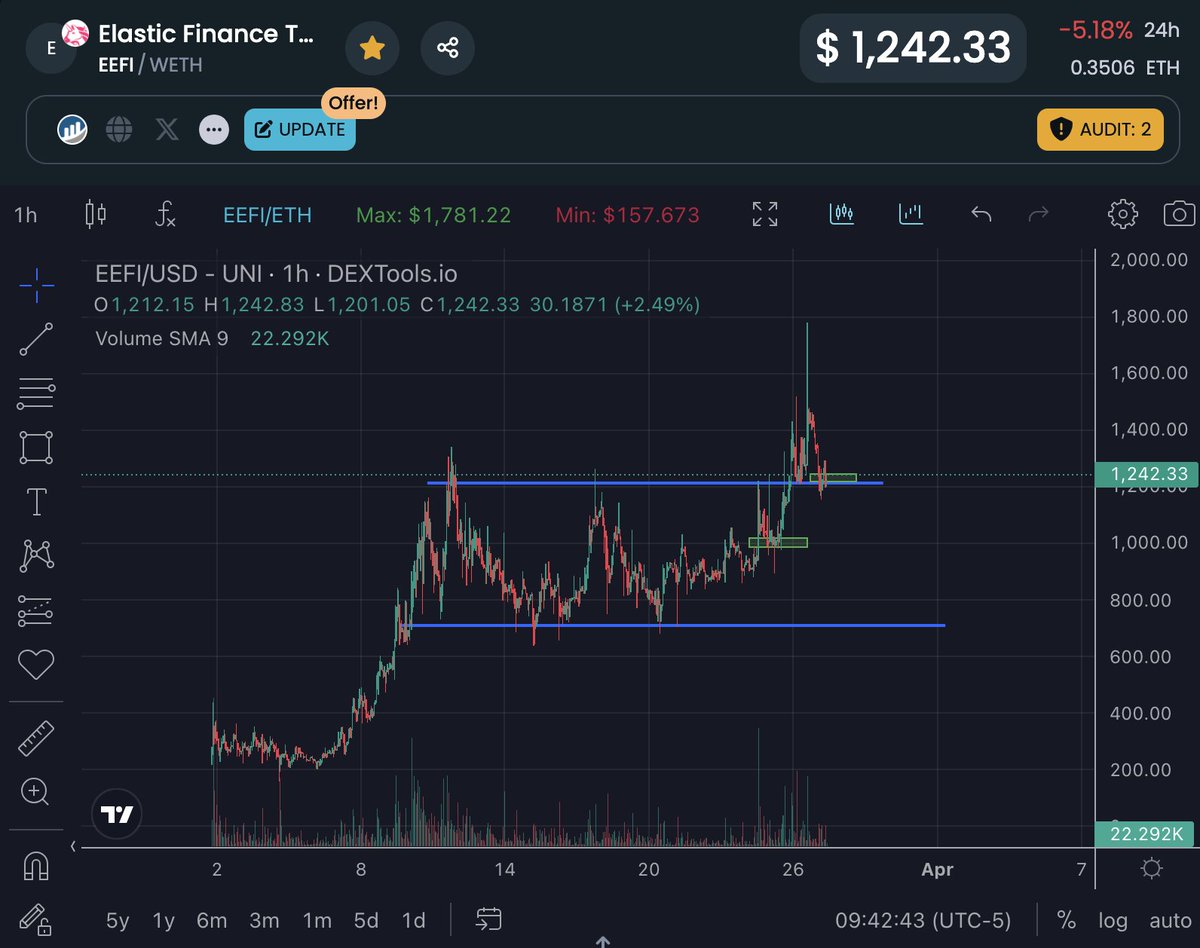This screenshot has height=948, width=1200.
Task: Switch chart range to 1d
Action: pyautogui.click(x=413, y=920)
